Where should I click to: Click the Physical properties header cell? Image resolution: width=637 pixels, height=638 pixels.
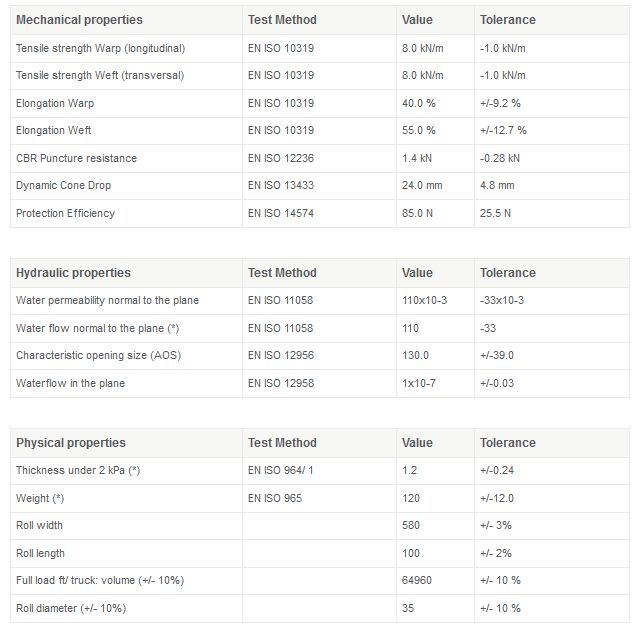[71, 443]
